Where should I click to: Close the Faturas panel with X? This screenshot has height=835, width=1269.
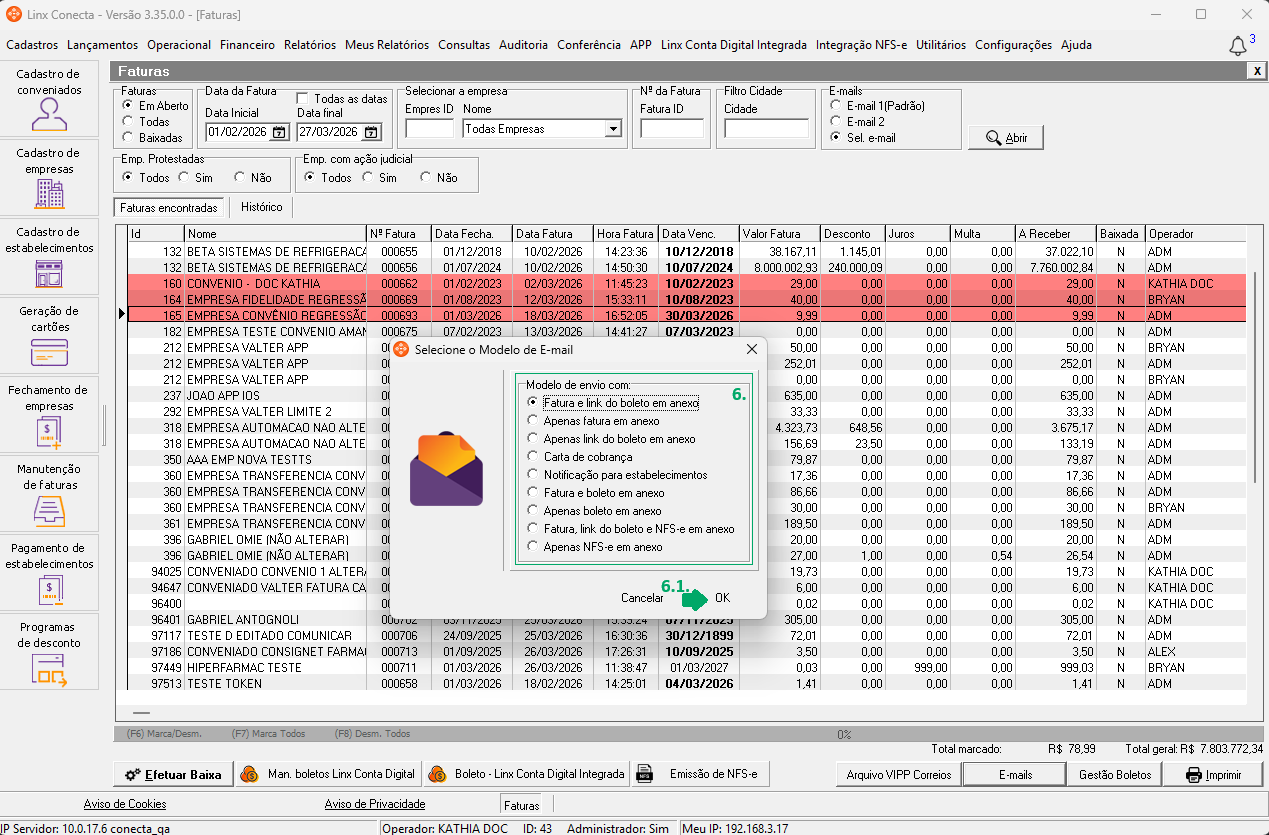pyautogui.click(x=1256, y=71)
